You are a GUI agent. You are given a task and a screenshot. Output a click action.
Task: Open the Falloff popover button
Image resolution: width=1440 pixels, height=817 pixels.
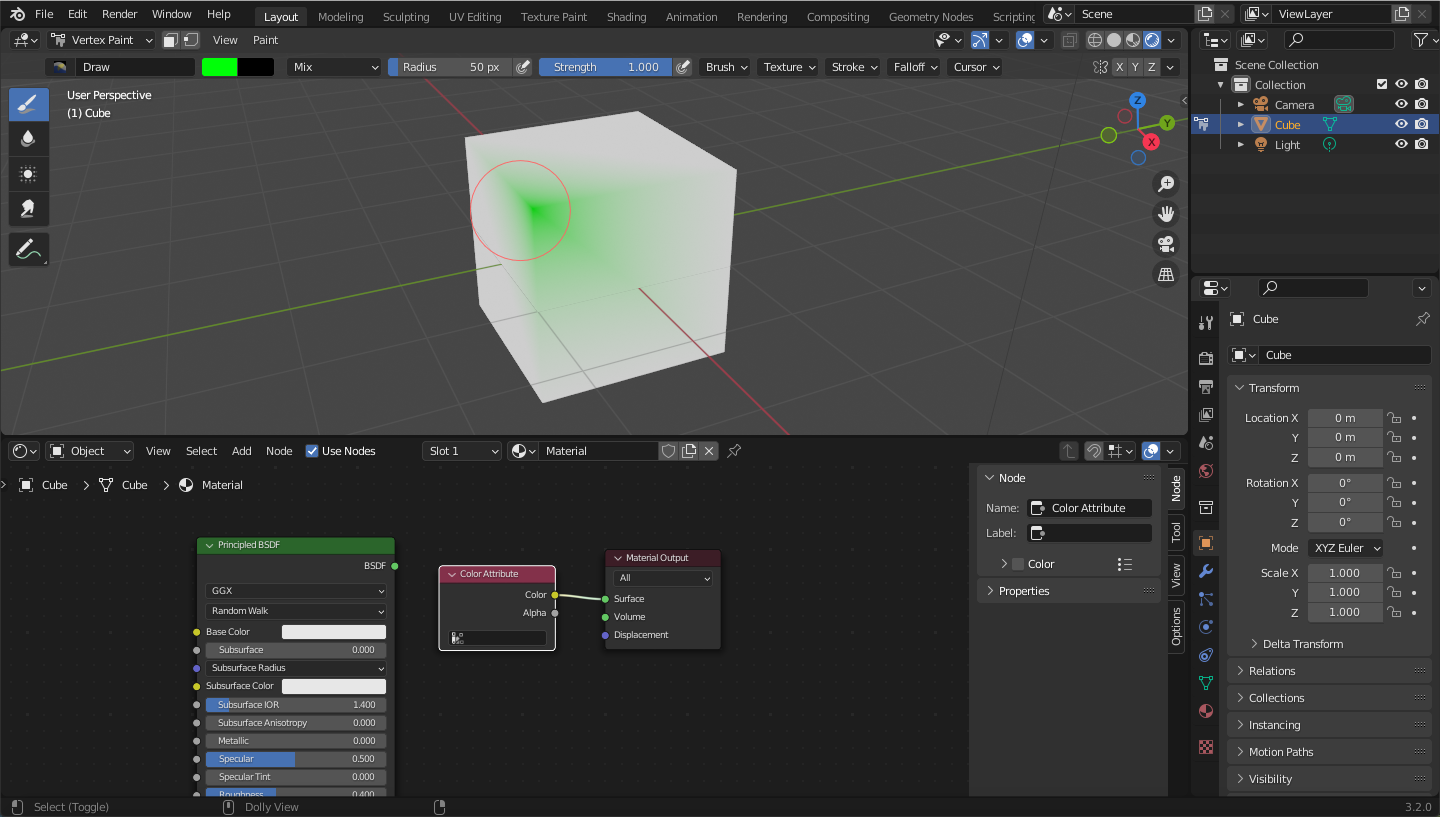click(914, 67)
